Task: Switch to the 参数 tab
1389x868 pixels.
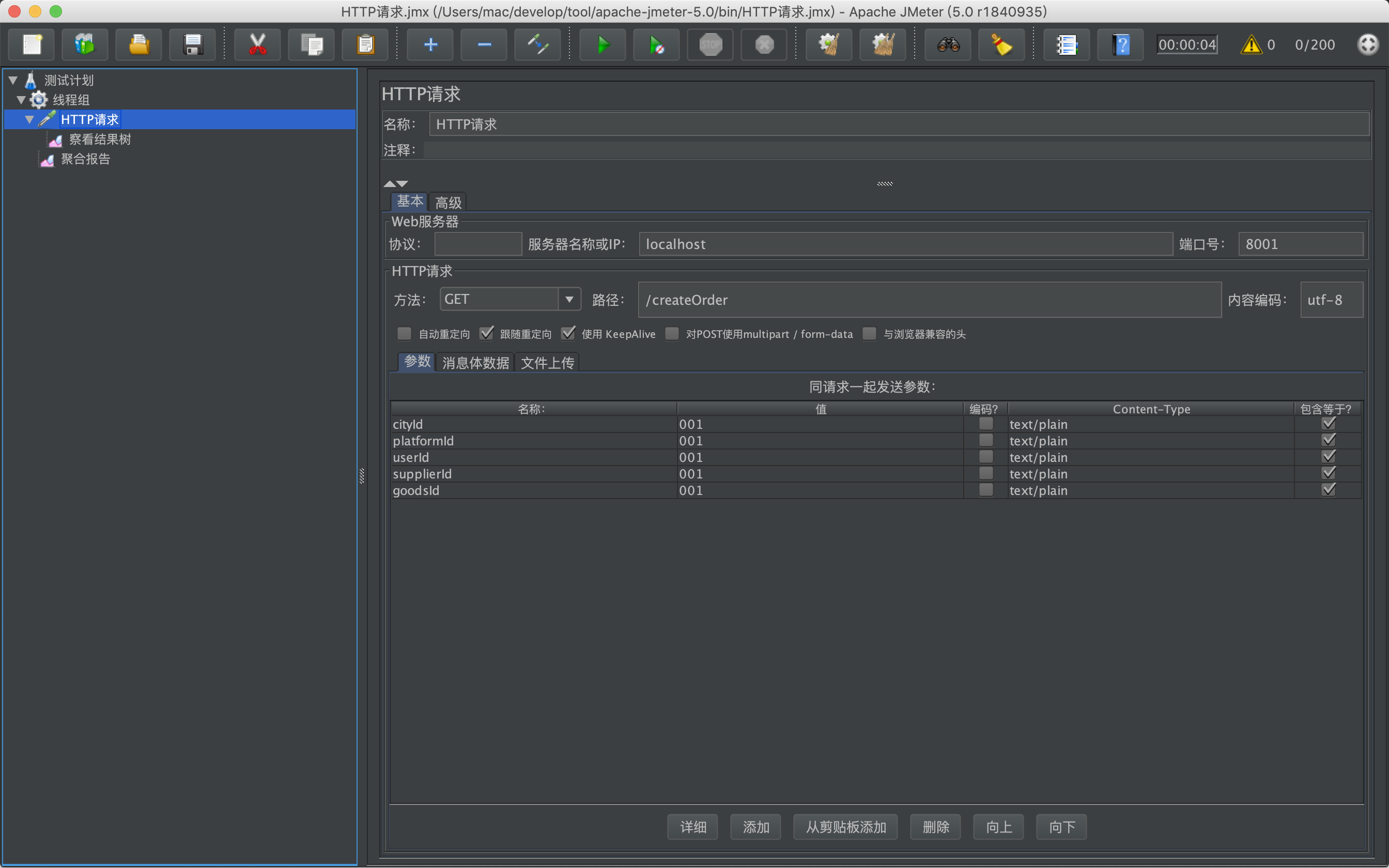Action: click(418, 362)
